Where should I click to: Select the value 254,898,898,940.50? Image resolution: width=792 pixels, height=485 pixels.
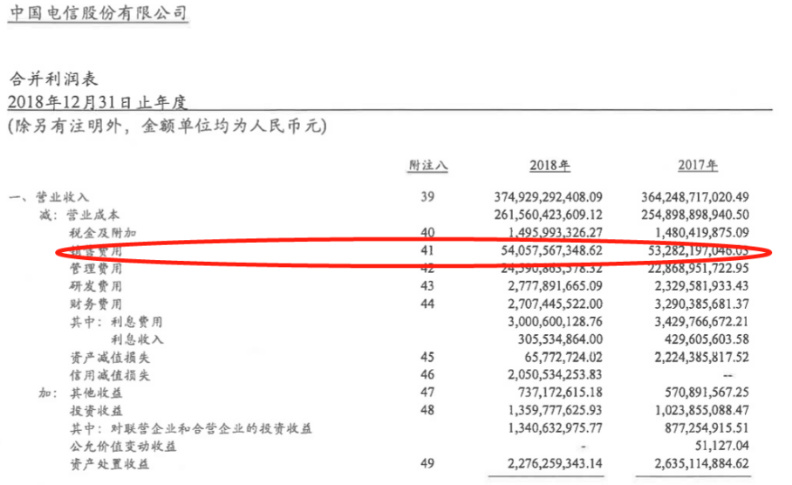pyautogui.click(x=695, y=215)
